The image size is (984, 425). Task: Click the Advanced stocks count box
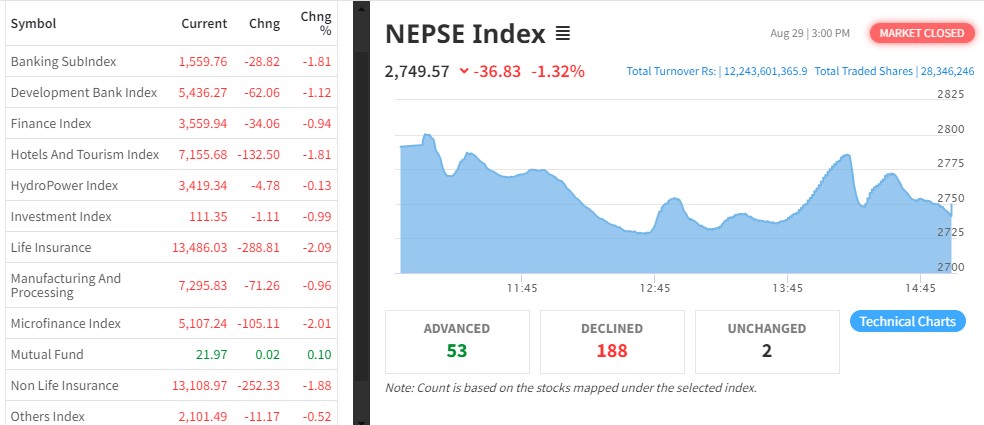click(457, 341)
